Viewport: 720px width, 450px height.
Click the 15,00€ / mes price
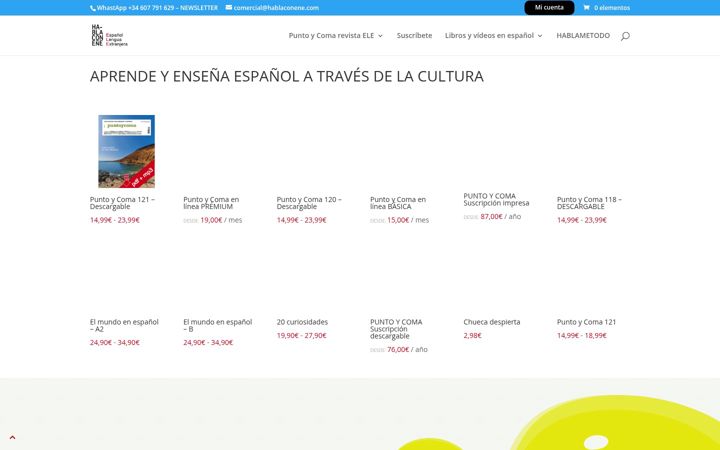pyautogui.click(x=408, y=220)
